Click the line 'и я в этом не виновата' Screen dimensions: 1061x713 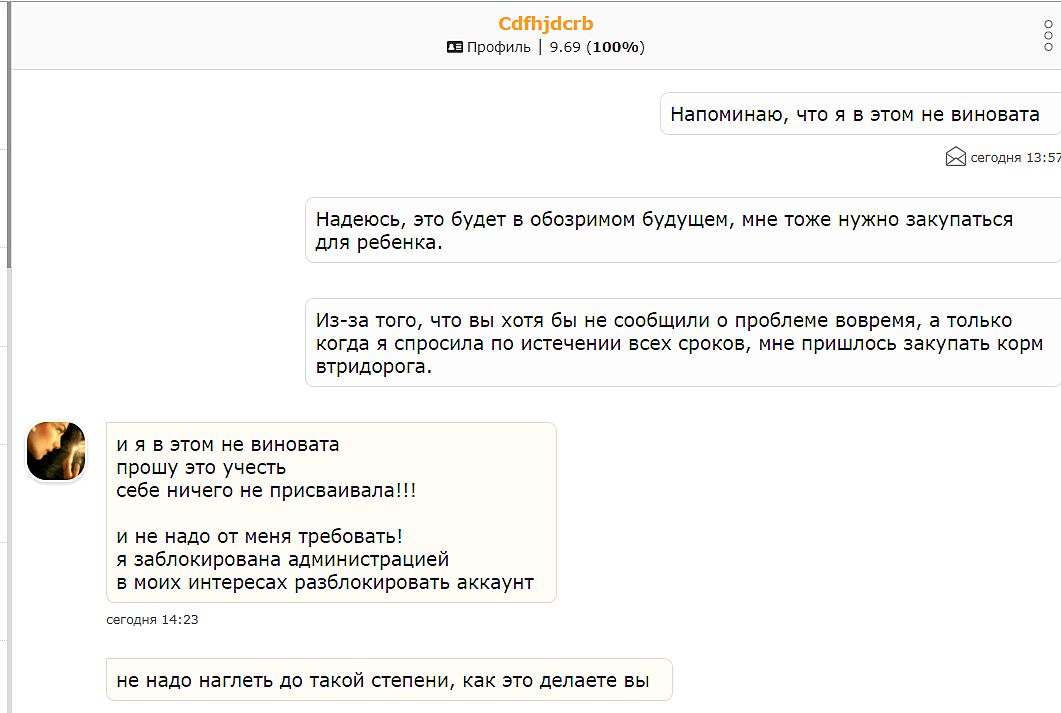227,444
